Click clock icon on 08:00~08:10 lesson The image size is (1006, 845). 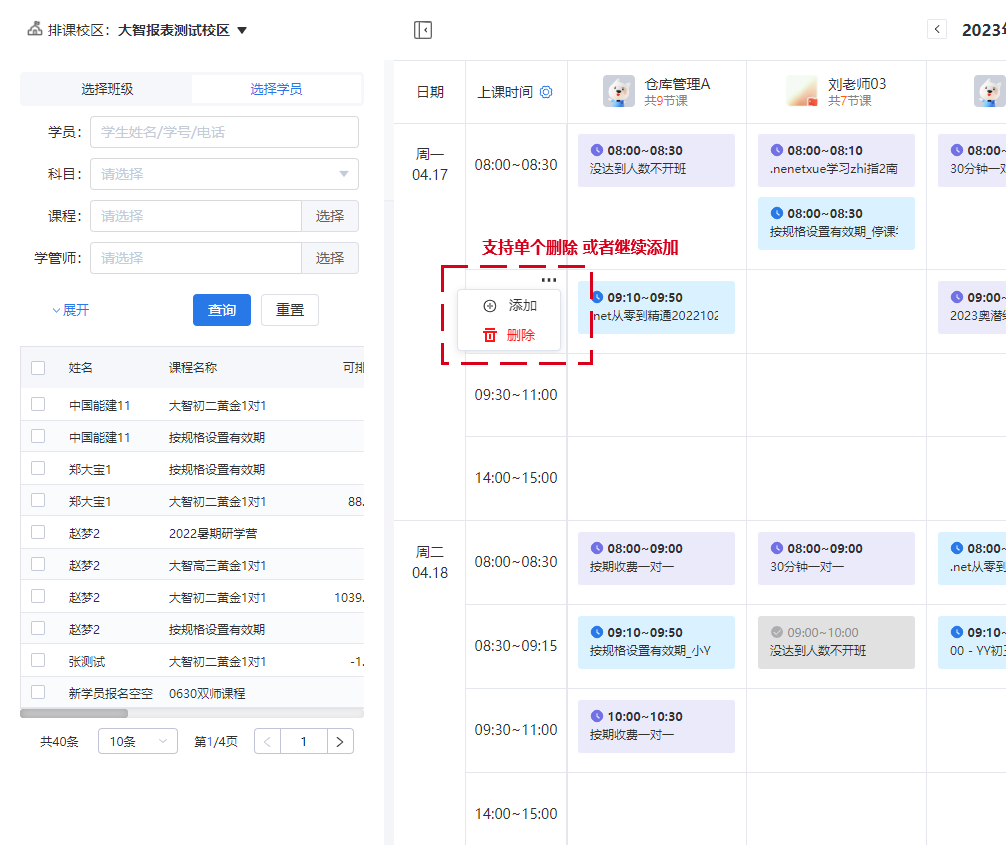tap(776, 150)
